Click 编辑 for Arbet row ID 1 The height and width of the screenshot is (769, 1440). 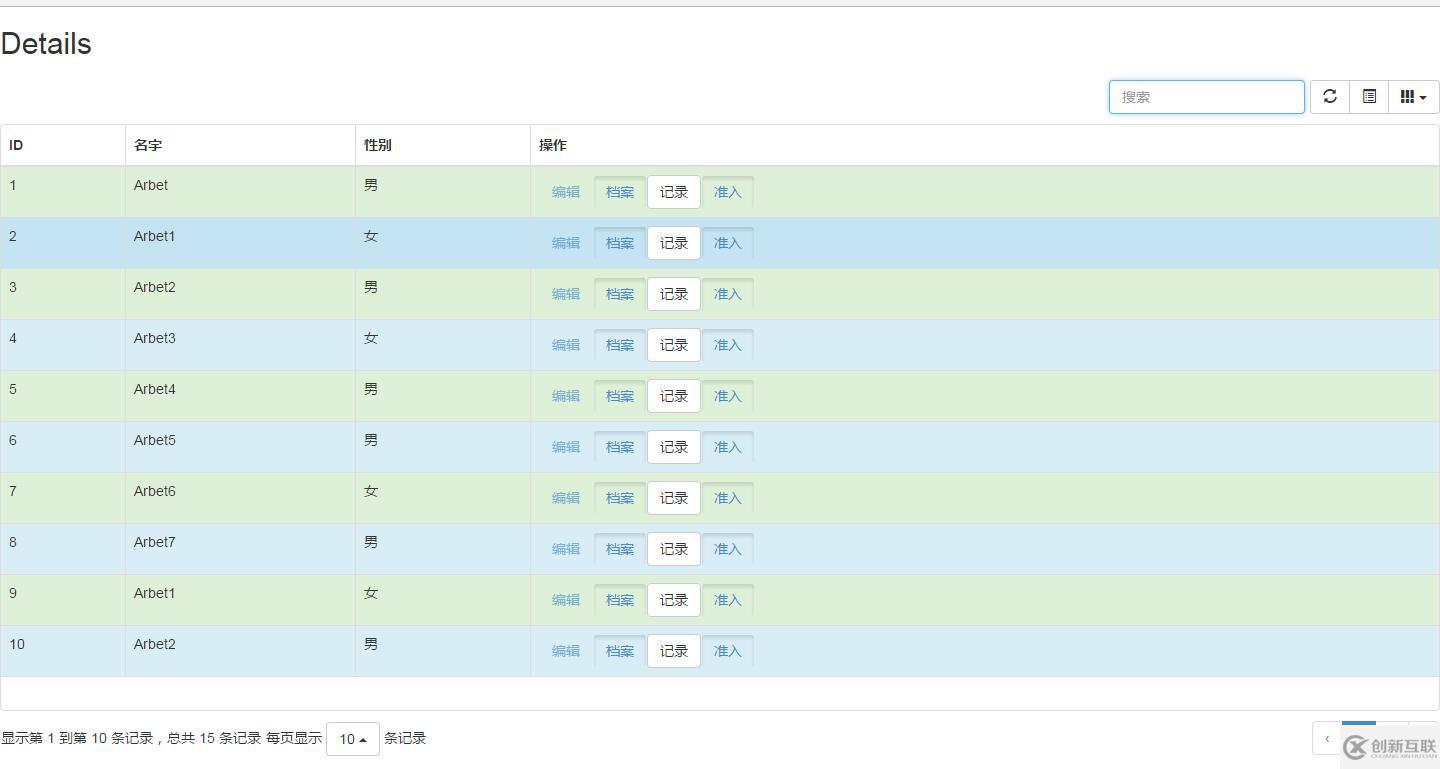(x=566, y=192)
